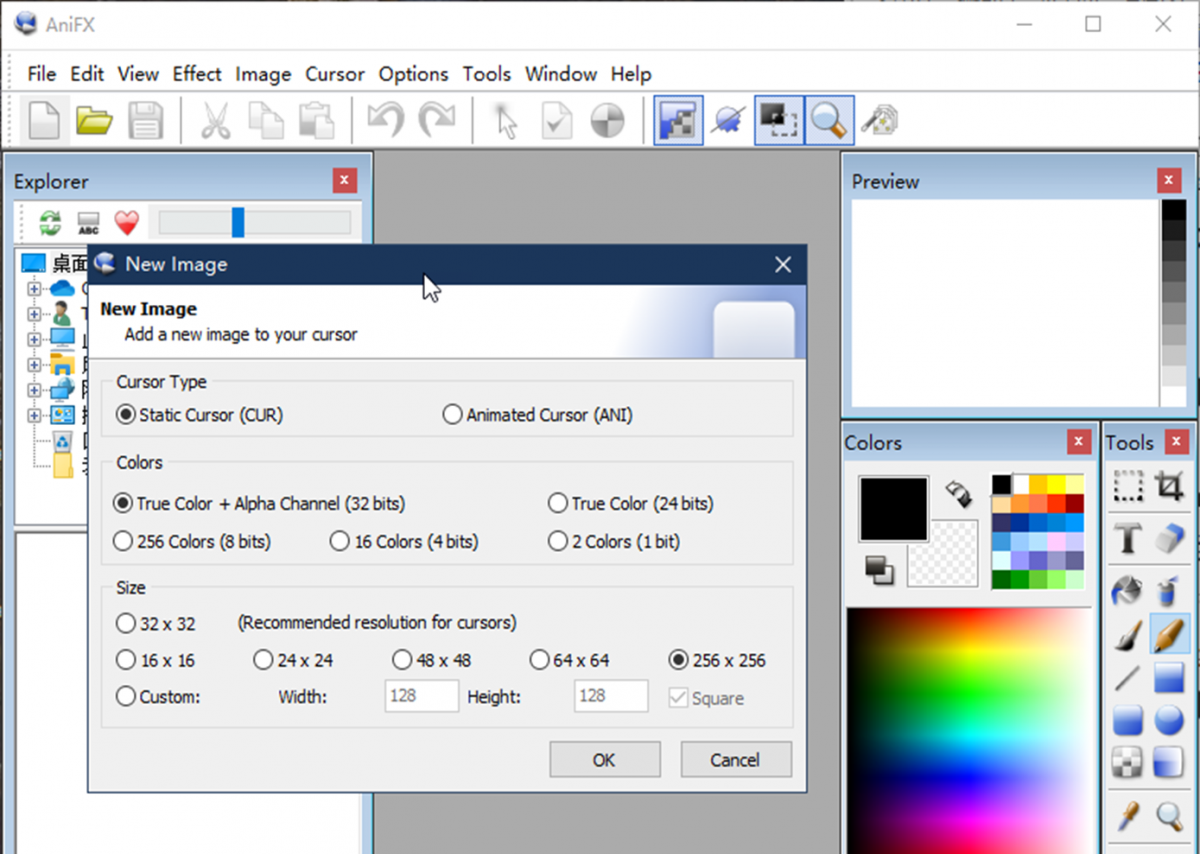Click the Open folder toolbar icon
The image size is (1200, 854).
coord(95,121)
